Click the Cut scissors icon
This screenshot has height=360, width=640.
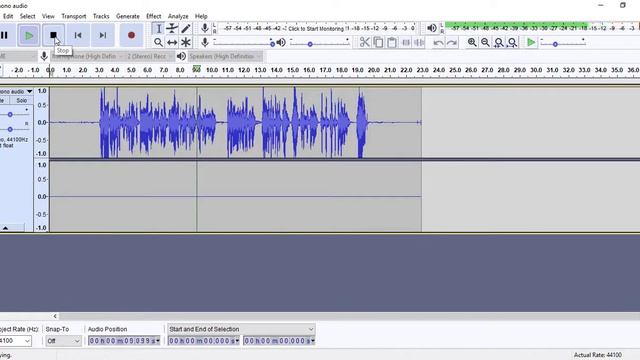click(x=364, y=42)
